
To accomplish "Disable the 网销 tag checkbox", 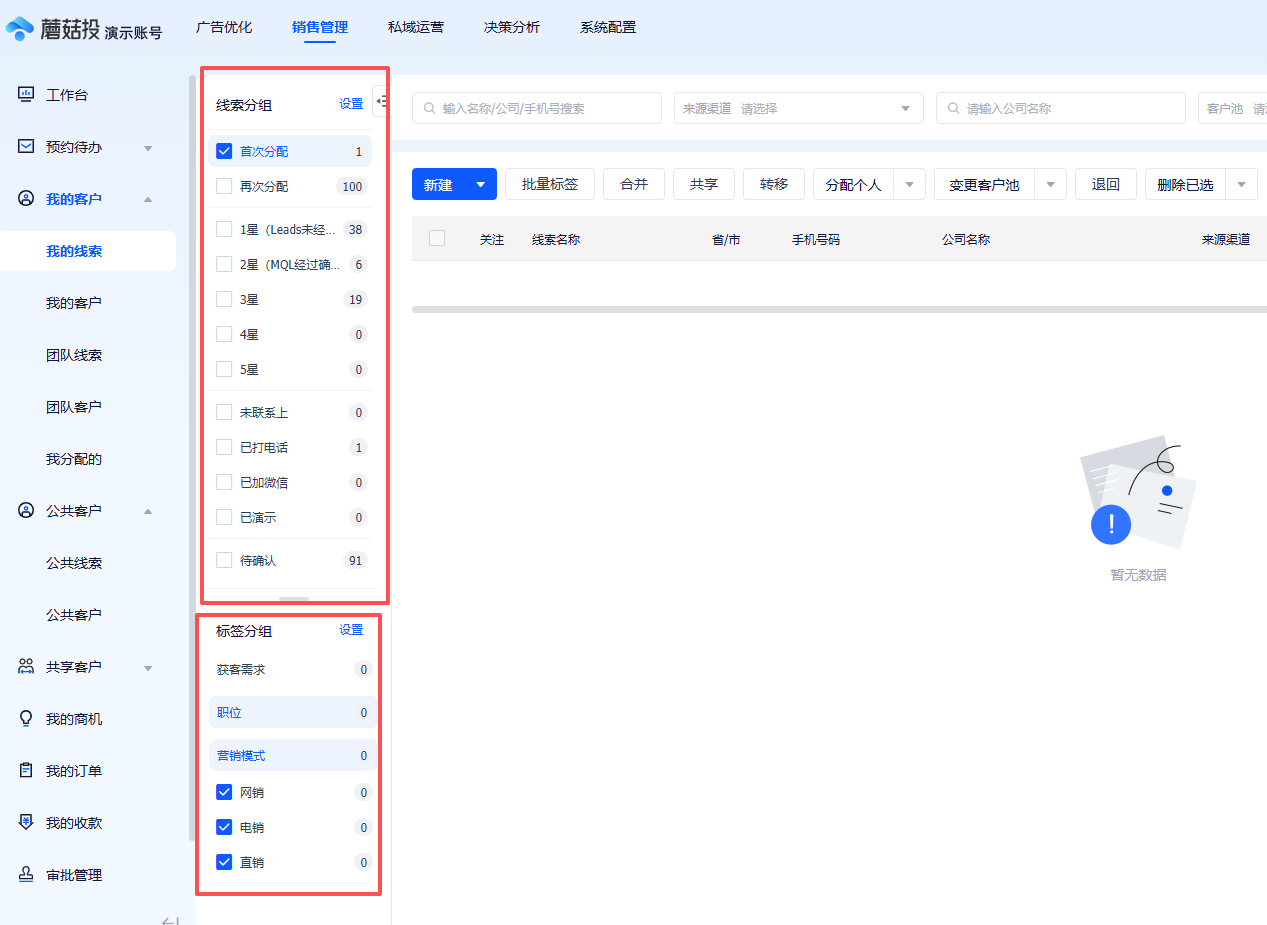I will tap(224, 791).
